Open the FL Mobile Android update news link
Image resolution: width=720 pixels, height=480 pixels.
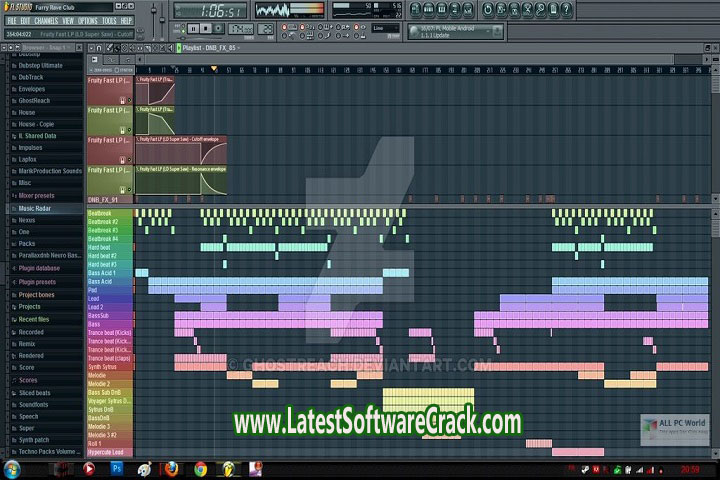[x=448, y=32]
